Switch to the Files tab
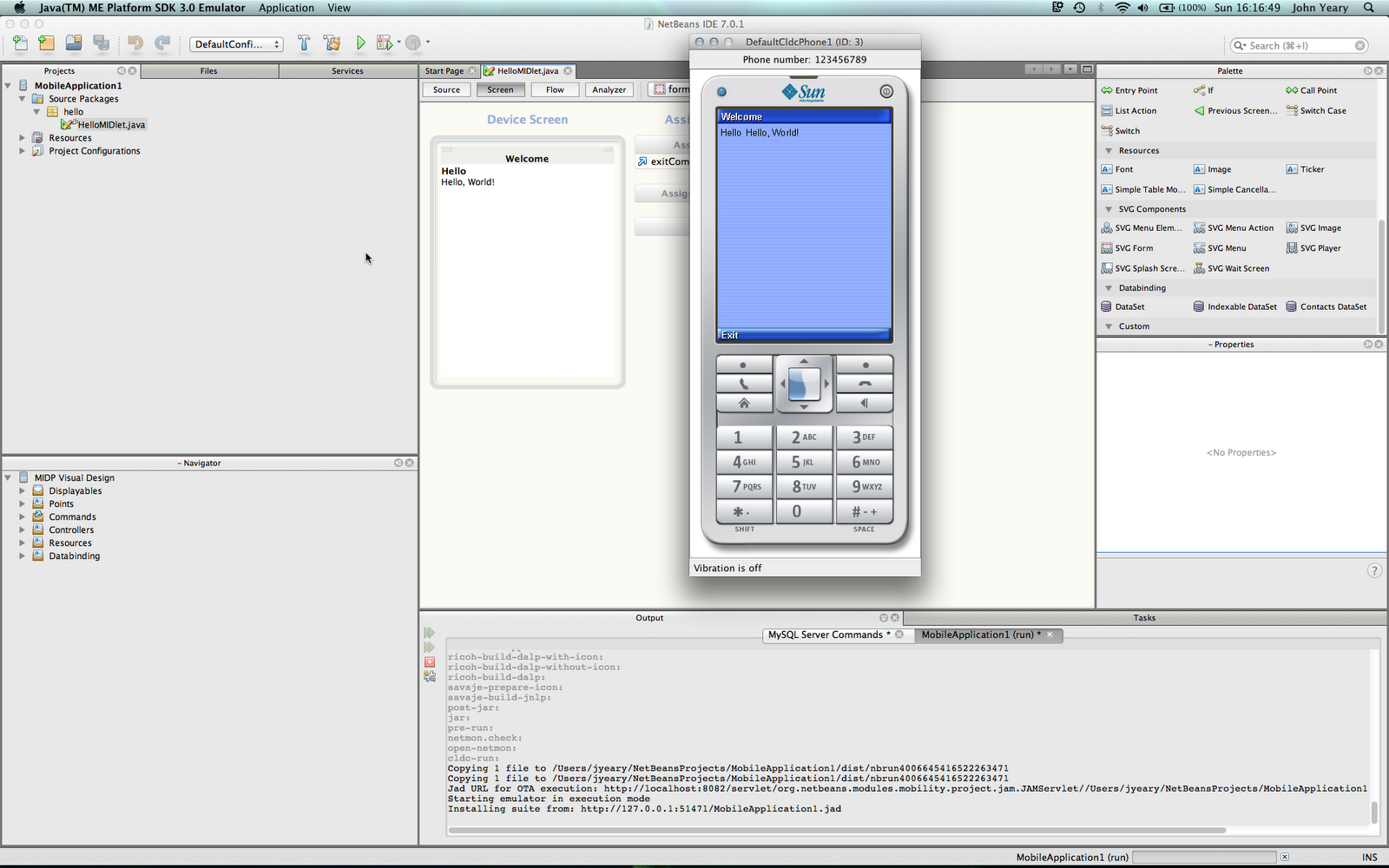This screenshot has height=868, width=1389. coord(209,71)
